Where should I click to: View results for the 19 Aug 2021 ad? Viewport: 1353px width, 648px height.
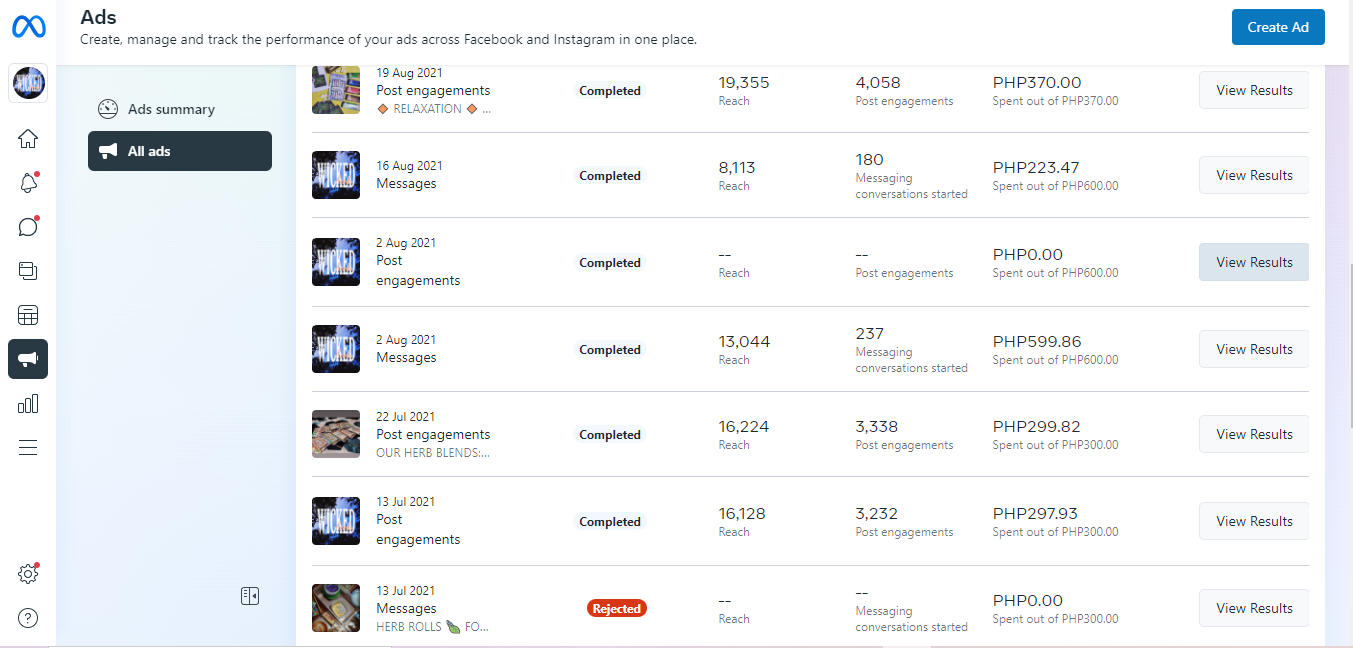point(1253,90)
